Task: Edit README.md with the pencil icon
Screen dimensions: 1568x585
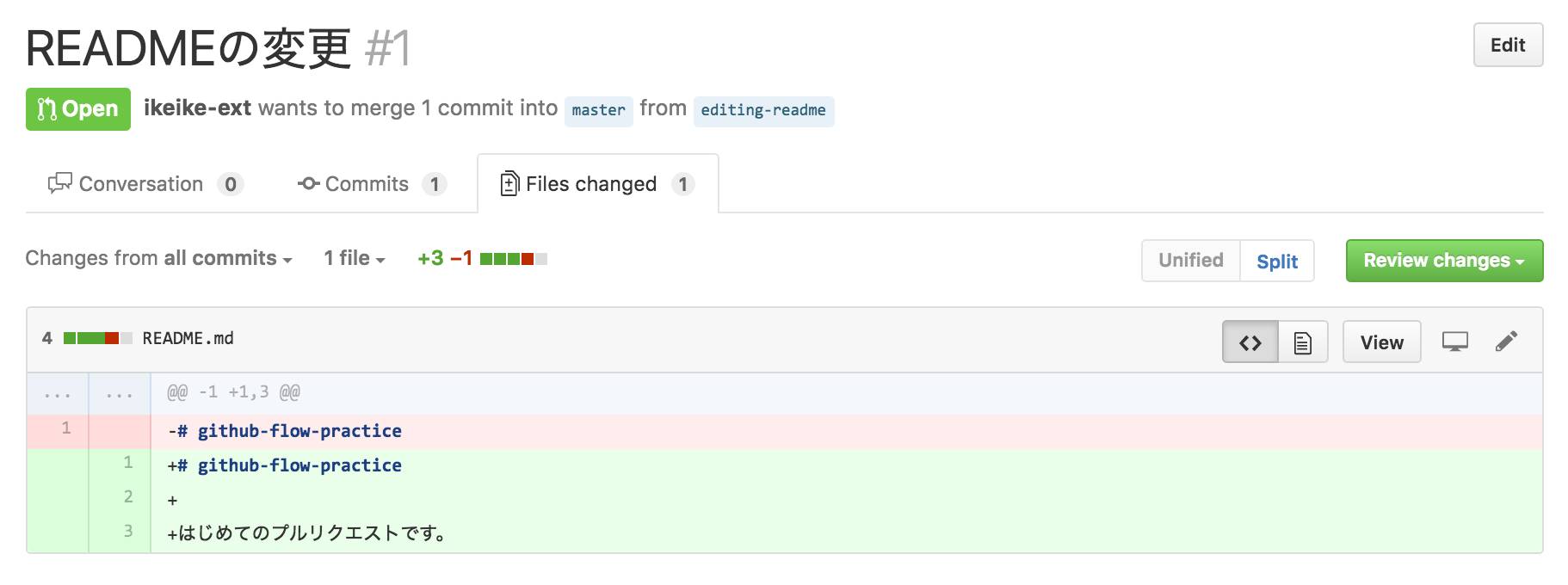Action: click(x=1506, y=342)
